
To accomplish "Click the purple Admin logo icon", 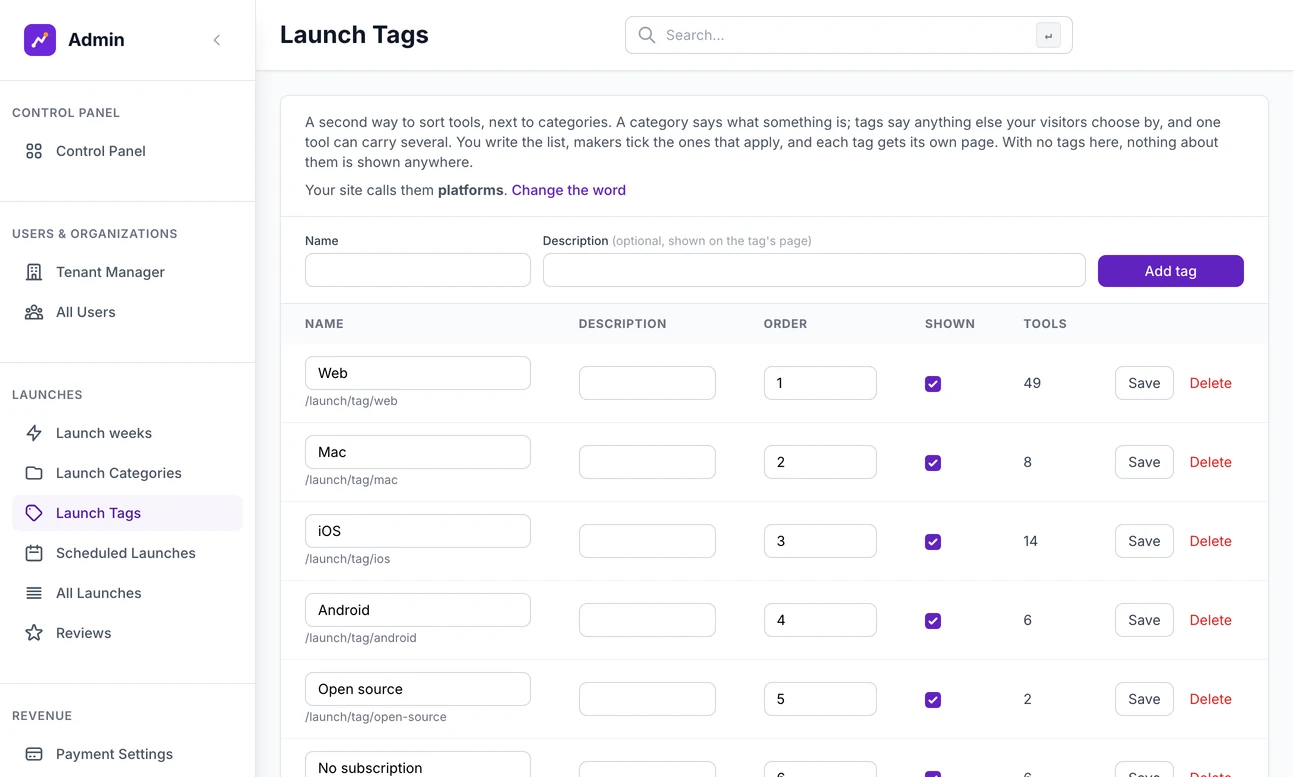I will coord(40,40).
